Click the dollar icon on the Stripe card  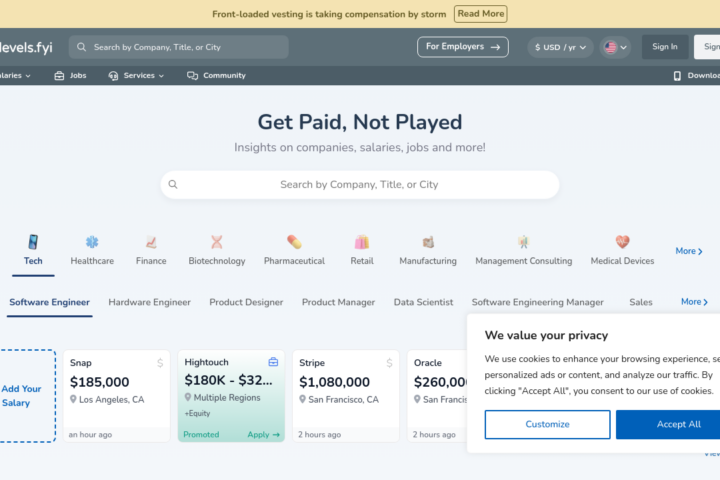pos(389,363)
